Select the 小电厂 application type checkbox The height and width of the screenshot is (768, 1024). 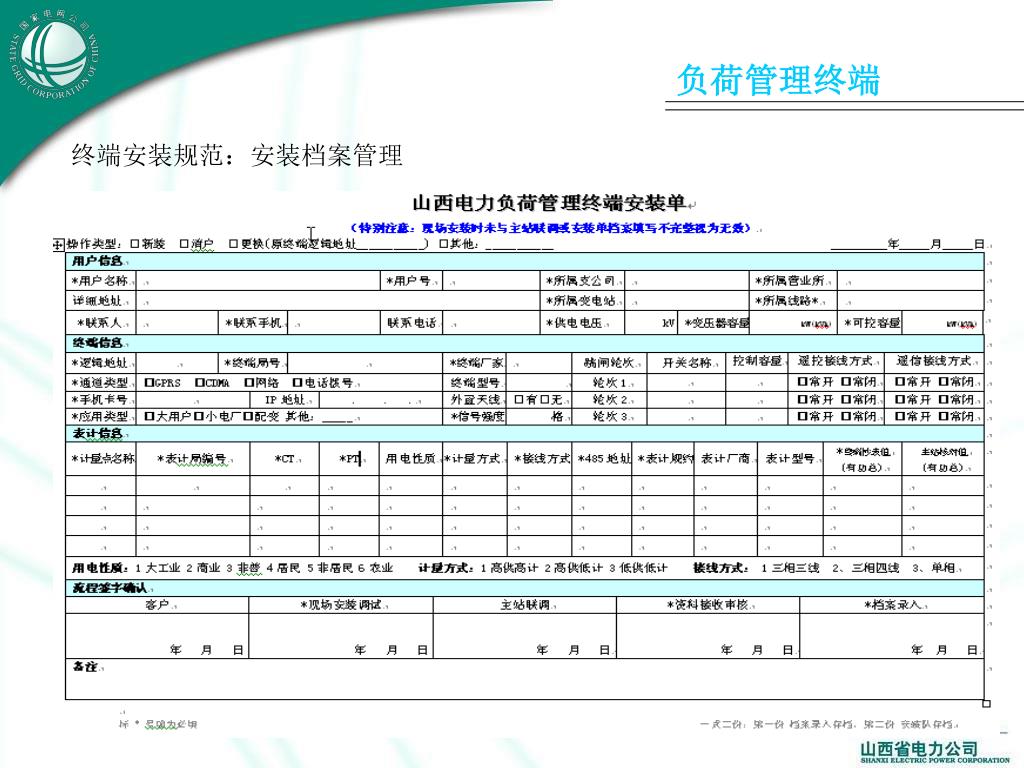coord(198,416)
